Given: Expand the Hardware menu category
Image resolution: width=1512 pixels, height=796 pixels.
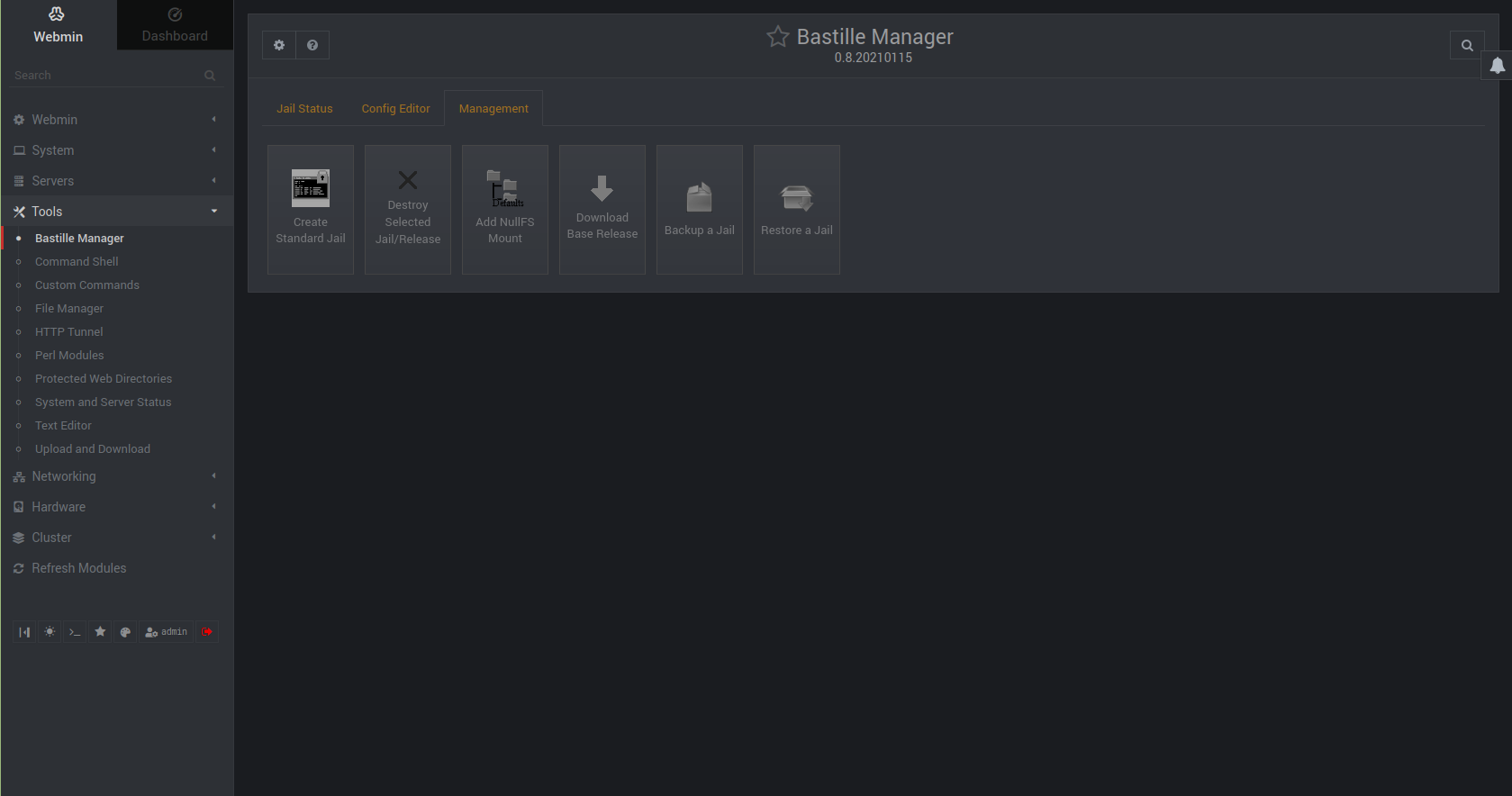Looking at the screenshot, I should tap(116, 507).
